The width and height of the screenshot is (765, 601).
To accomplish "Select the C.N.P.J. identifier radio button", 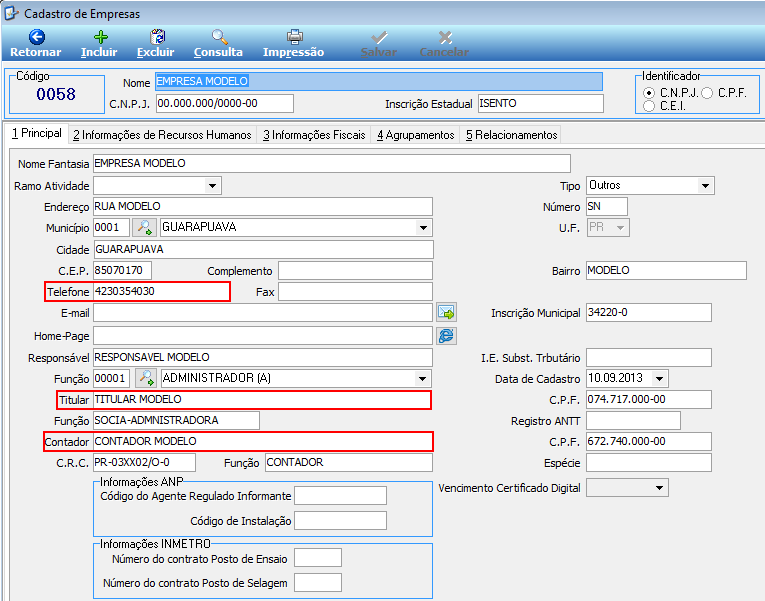I will [649, 93].
